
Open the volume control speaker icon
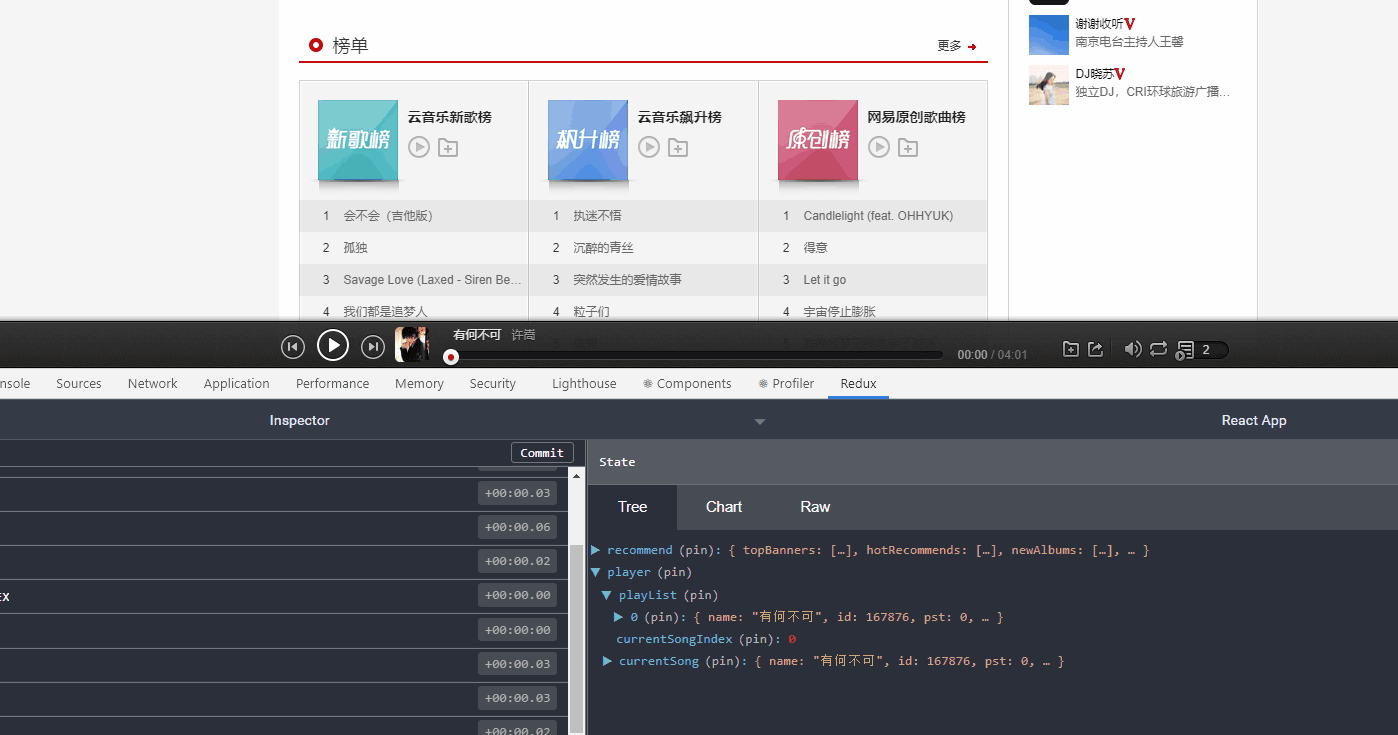point(1133,349)
